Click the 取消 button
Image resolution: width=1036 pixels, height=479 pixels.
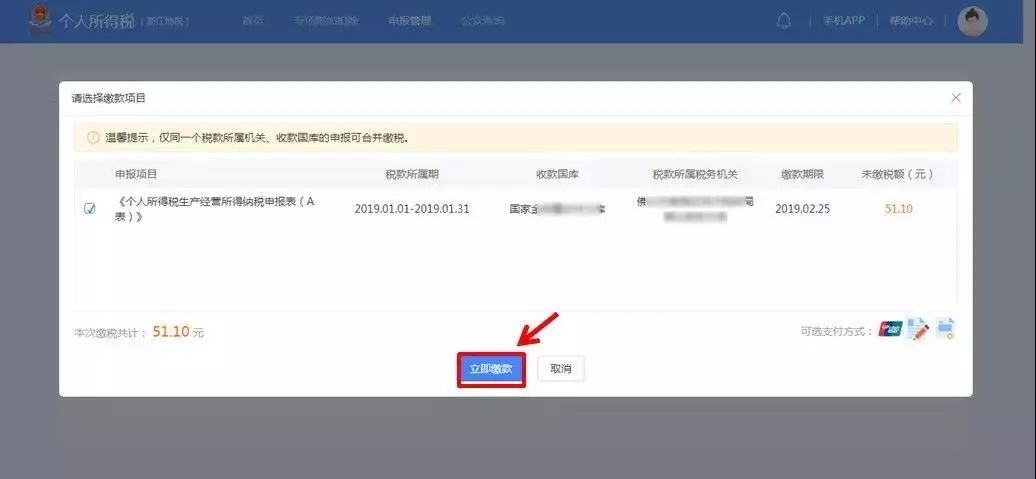click(x=561, y=369)
